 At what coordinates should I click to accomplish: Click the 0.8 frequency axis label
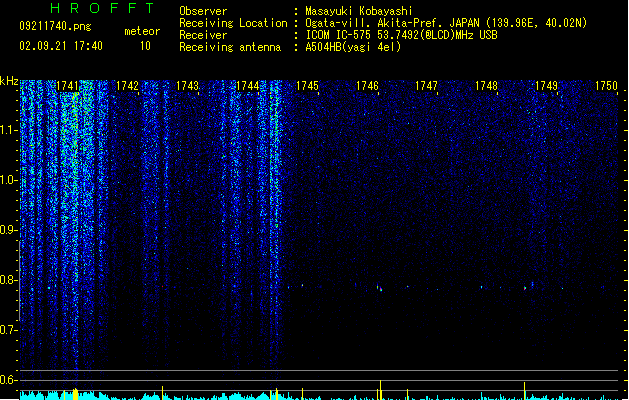click(8, 280)
